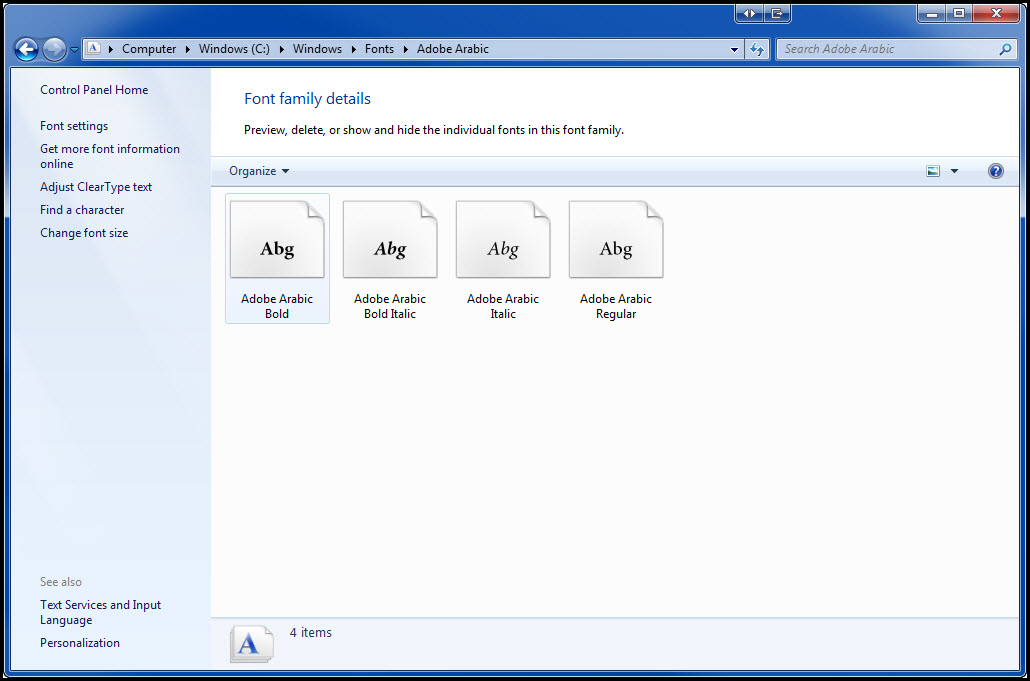Viewport: 1030px width, 681px height.
Task: Click the Forward navigation arrow button
Action: 54,49
